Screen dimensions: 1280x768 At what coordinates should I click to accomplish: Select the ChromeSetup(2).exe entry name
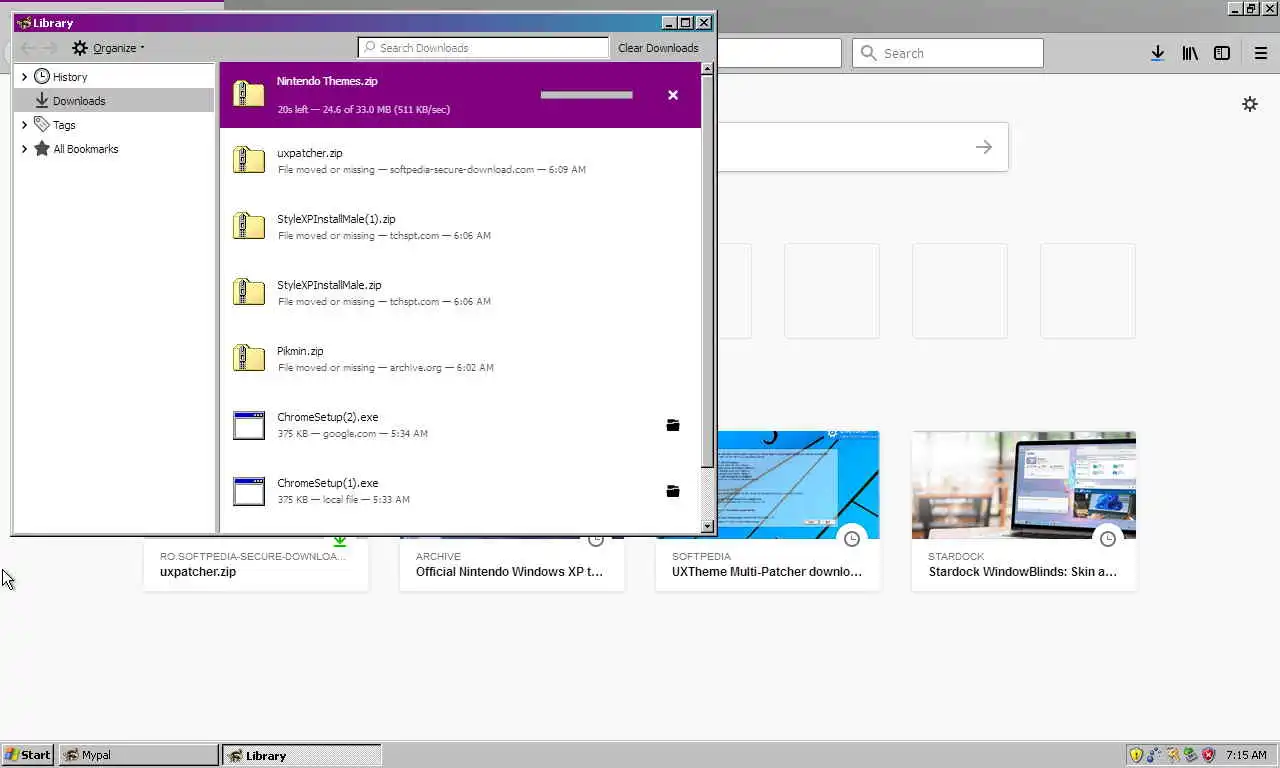327,417
